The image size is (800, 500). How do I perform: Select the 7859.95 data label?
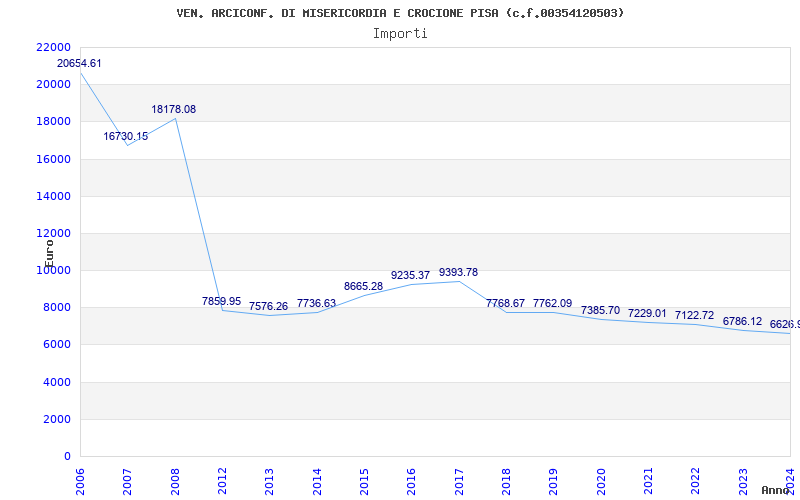(221, 301)
